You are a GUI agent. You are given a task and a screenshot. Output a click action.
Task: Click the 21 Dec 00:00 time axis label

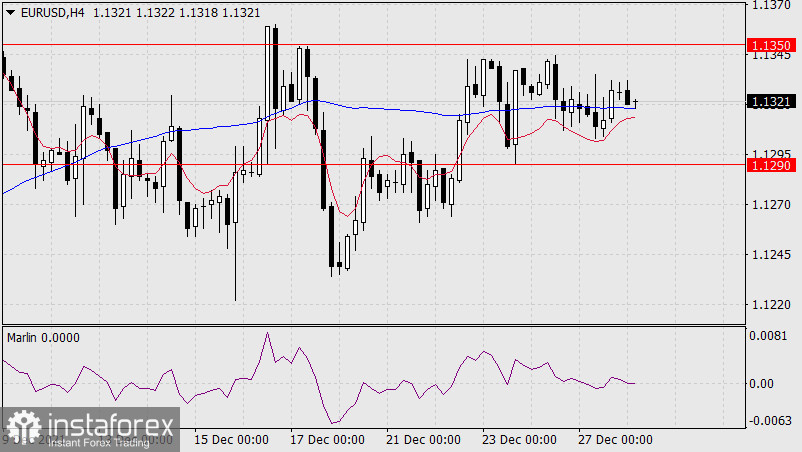coord(423,439)
